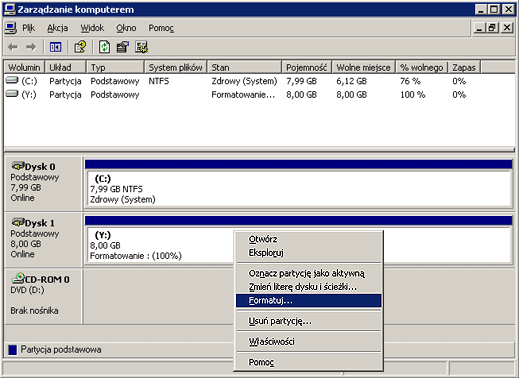Select the (C:) partition block on Dysk 0
This screenshot has width=519, height=378.
[x=299, y=189]
